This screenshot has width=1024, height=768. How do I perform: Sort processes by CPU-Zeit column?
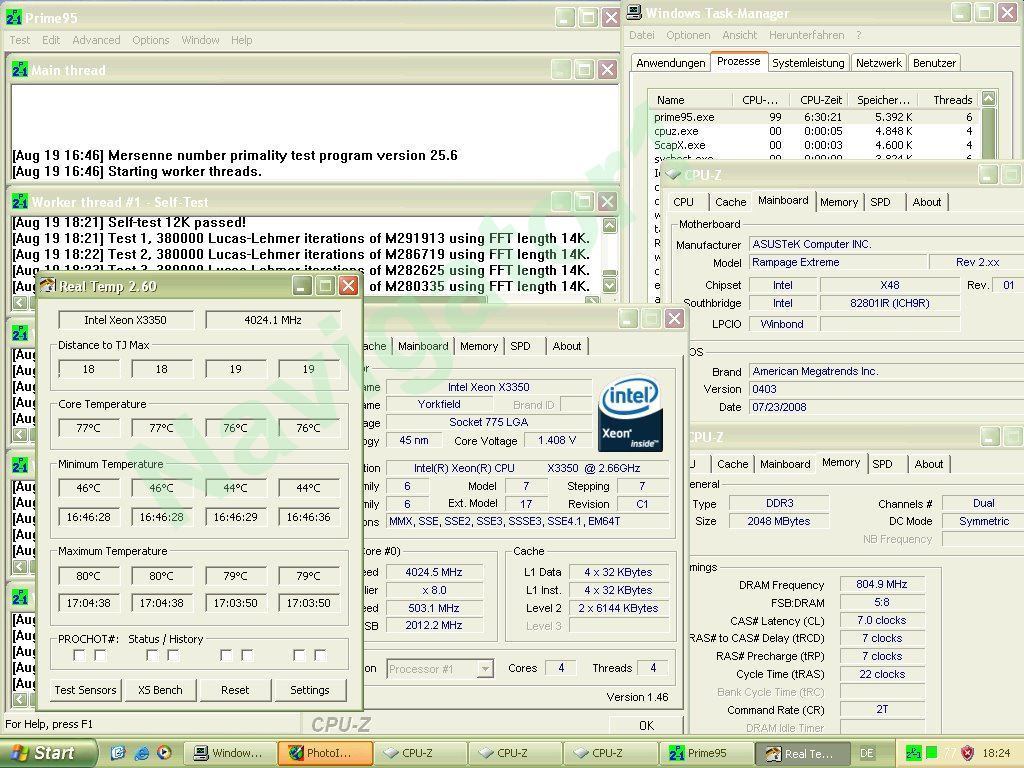coord(816,100)
